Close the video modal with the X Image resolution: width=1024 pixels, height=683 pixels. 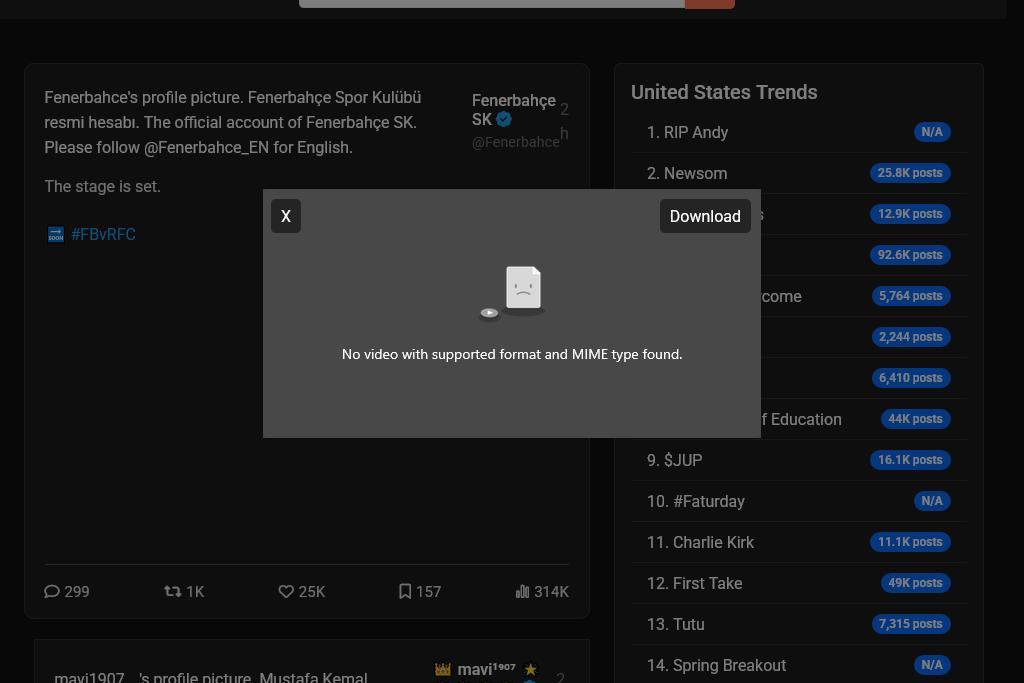[286, 216]
